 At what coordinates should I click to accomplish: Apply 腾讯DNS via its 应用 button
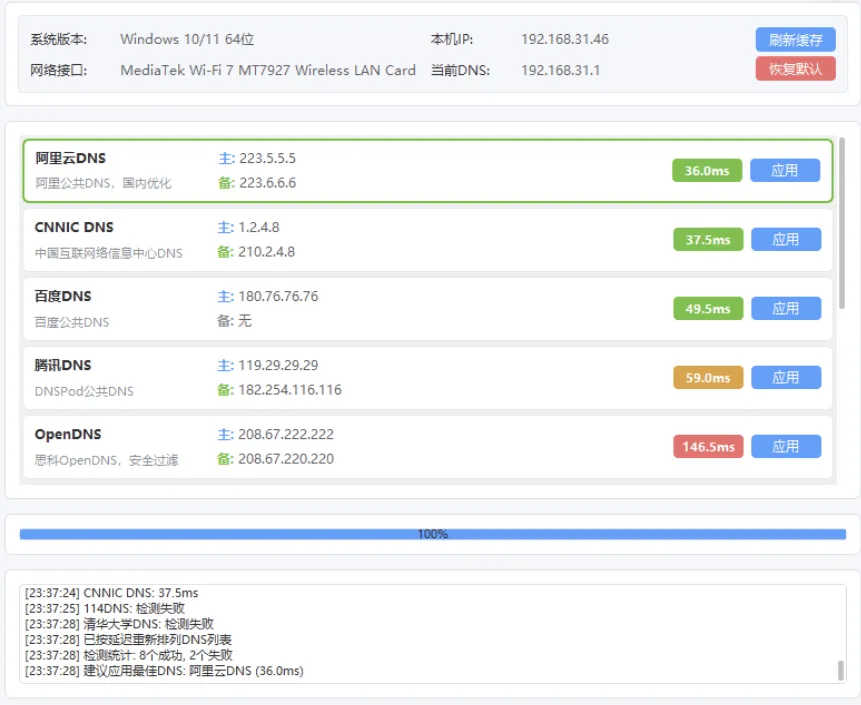click(x=785, y=377)
